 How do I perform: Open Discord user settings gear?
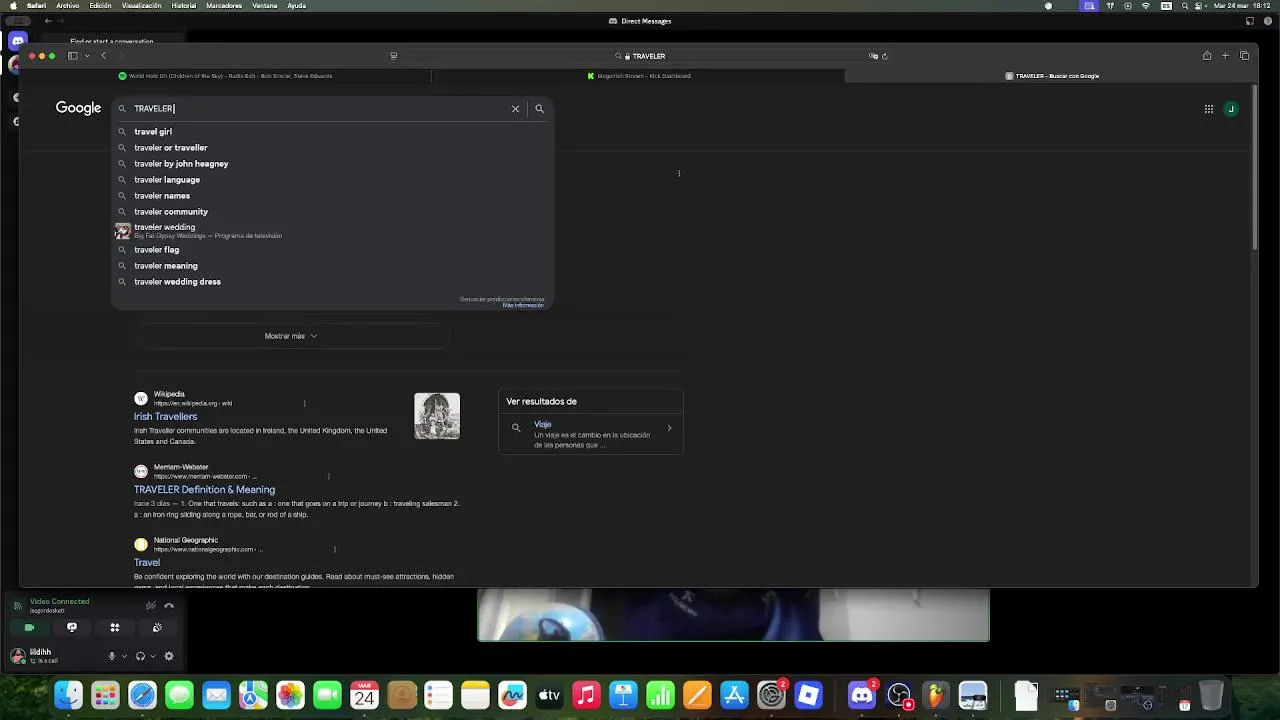169,656
